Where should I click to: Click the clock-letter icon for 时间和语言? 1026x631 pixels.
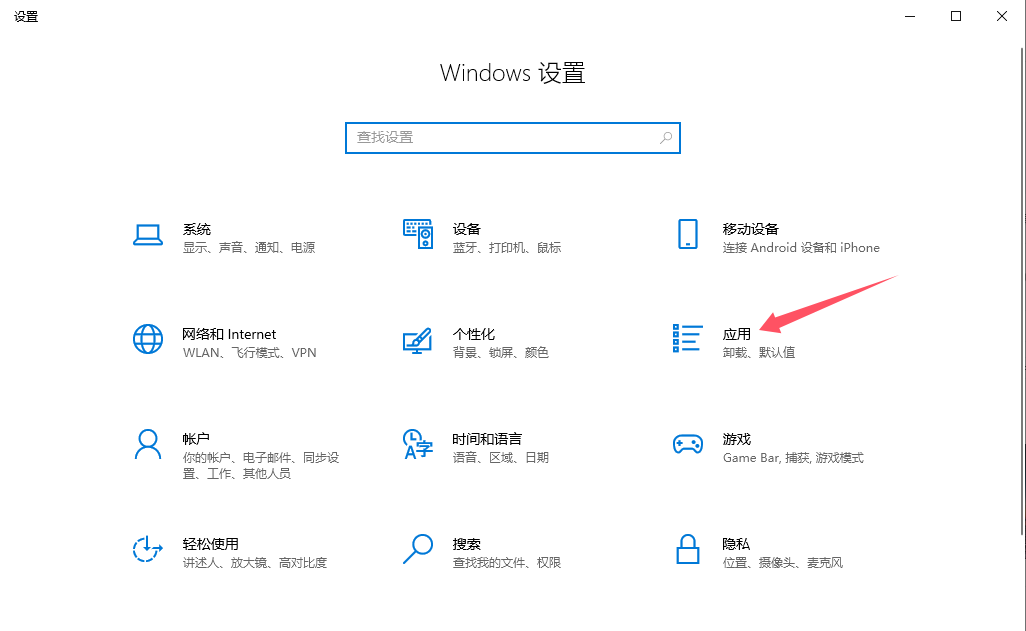(x=417, y=444)
